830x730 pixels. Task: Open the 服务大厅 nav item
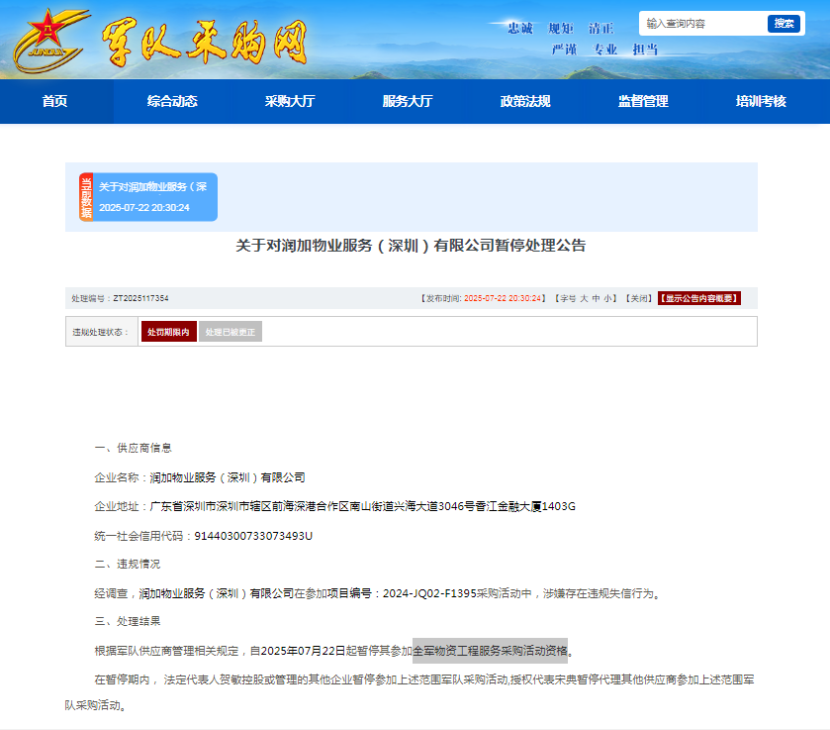408,101
